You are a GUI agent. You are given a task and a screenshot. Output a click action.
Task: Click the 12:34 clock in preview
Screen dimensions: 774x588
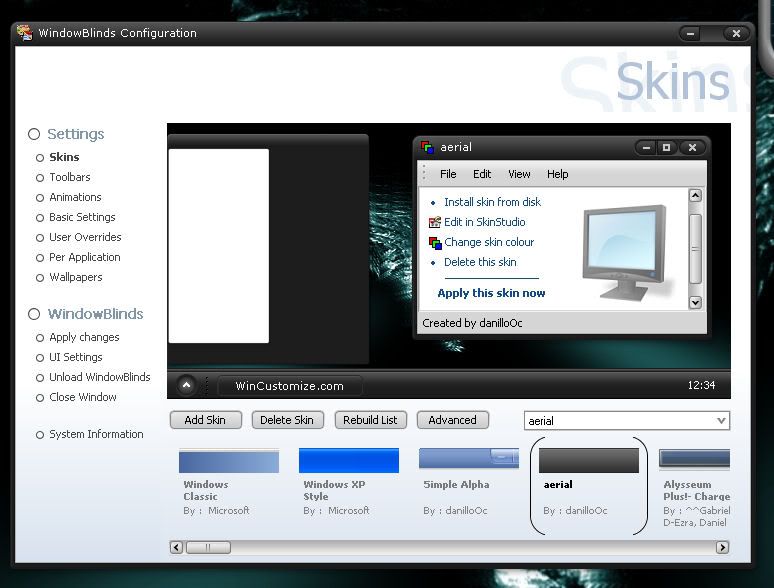tap(701, 385)
